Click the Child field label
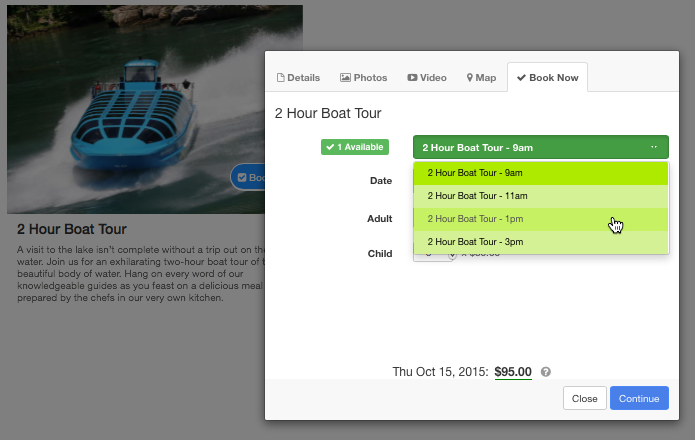This screenshot has width=695, height=440. click(380, 254)
